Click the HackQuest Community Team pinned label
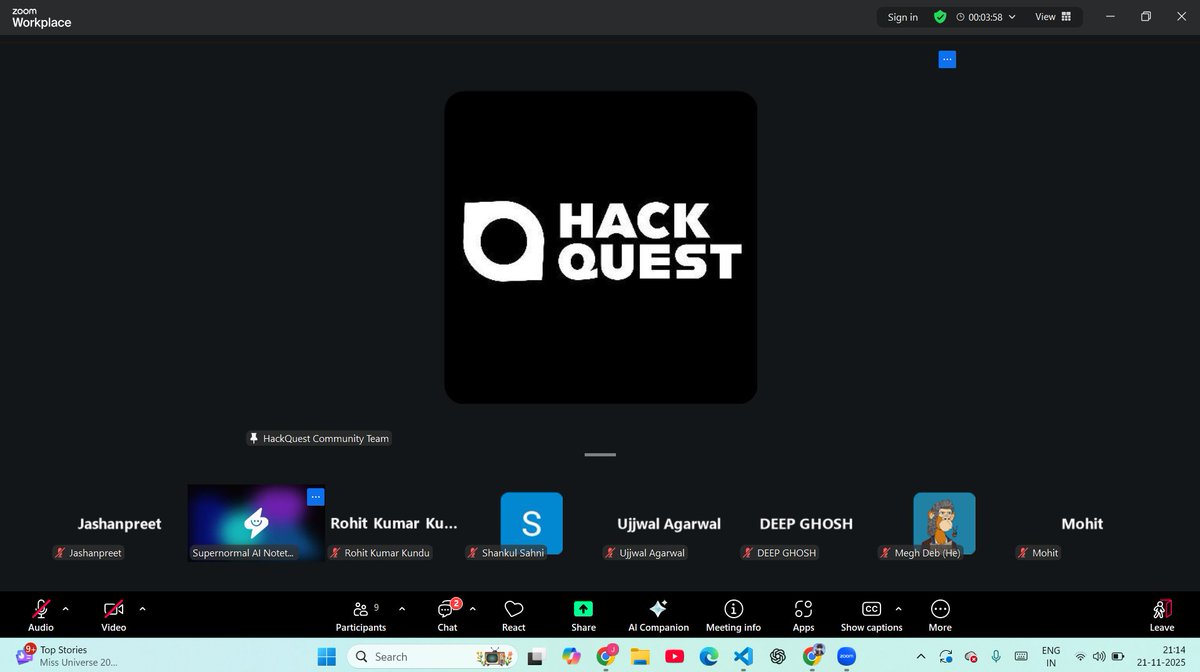Image resolution: width=1200 pixels, height=672 pixels. tap(319, 438)
